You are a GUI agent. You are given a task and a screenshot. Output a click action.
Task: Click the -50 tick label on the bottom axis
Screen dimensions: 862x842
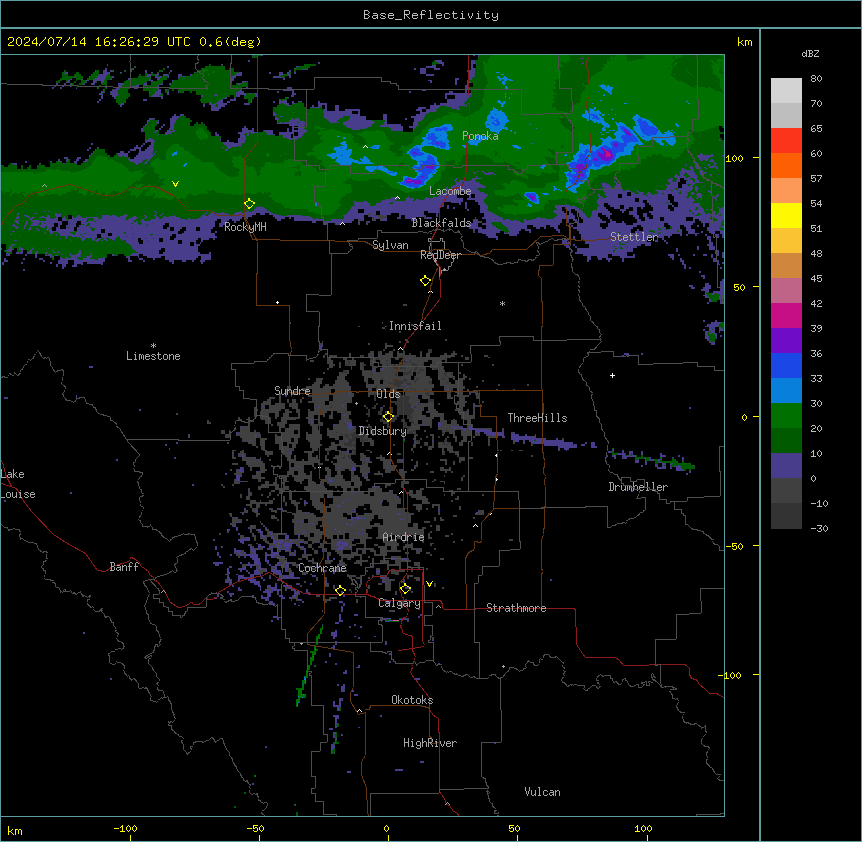tap(255, 828)
